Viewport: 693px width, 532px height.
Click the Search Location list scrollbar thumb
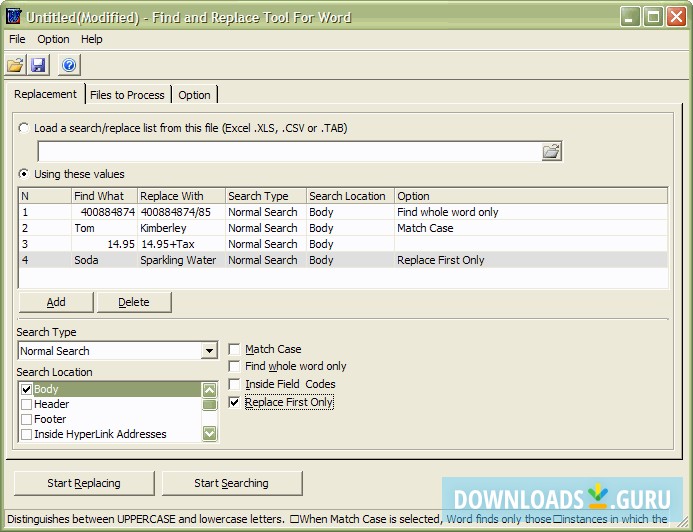click(x=209, y=404)
